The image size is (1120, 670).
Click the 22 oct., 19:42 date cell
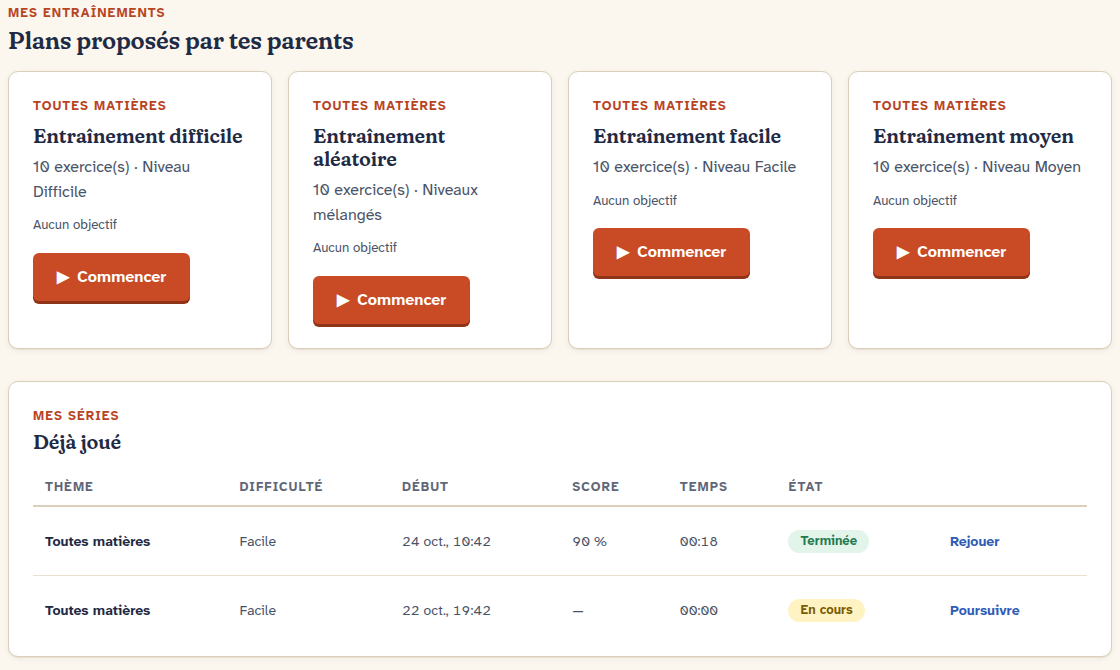[x=446, y=611]
